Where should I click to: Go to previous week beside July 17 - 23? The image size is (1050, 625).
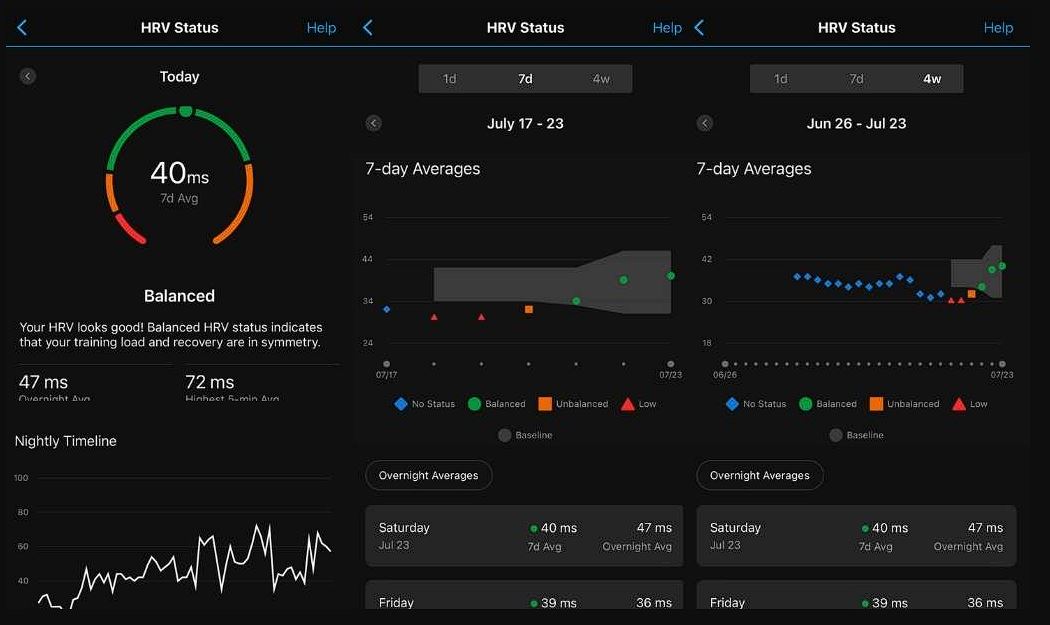pos(374,123)
